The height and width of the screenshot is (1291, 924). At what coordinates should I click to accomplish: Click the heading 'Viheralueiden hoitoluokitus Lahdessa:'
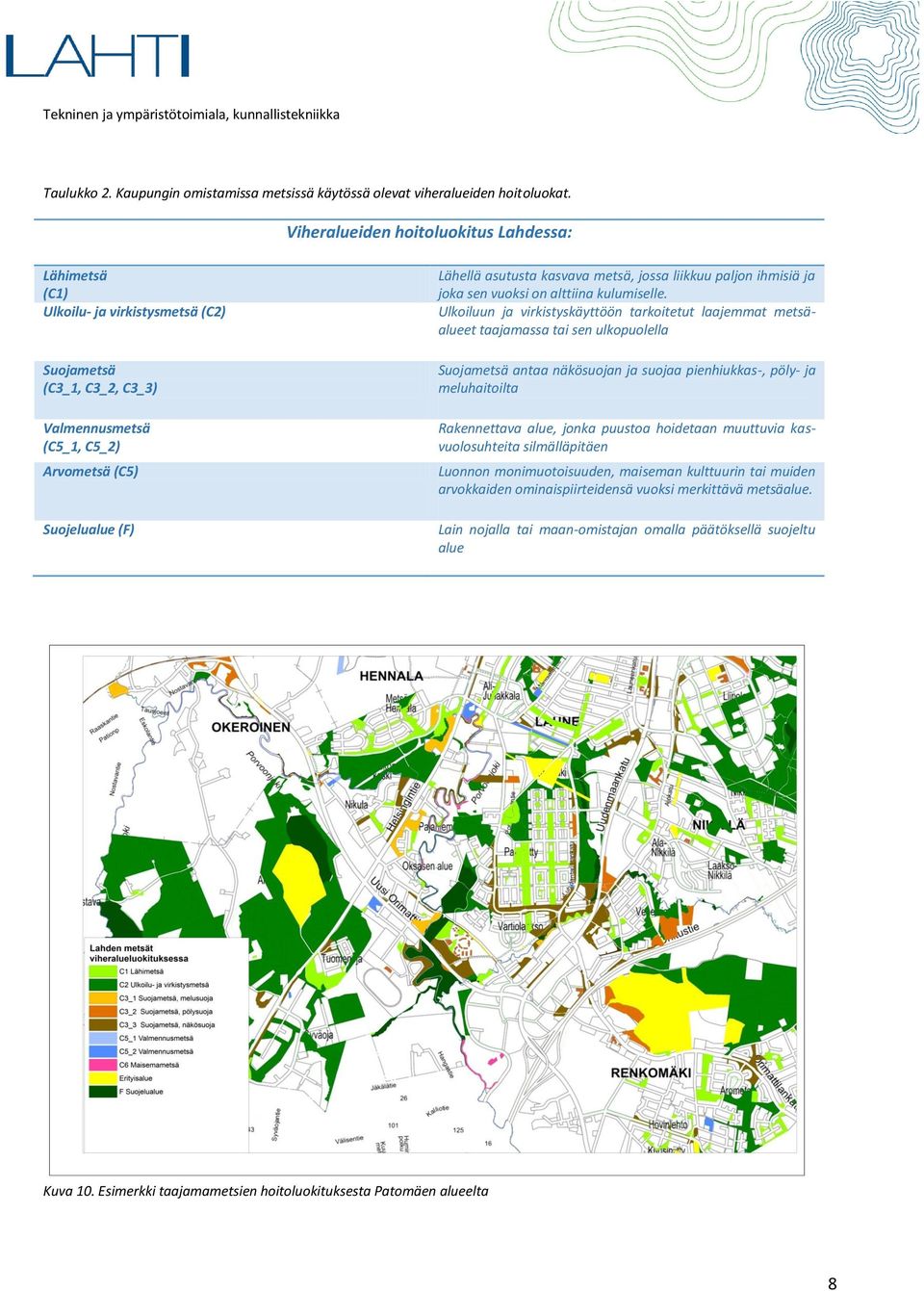tap(429, 232)
